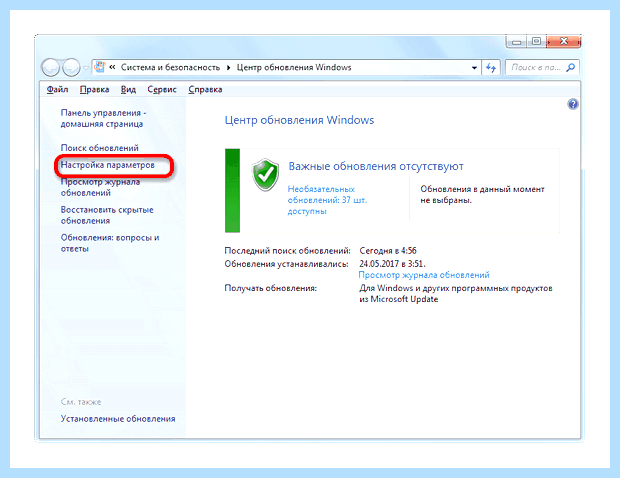Minimize the Windows Update window
This screenshot has height=478, width=620.
pos(516,42)
